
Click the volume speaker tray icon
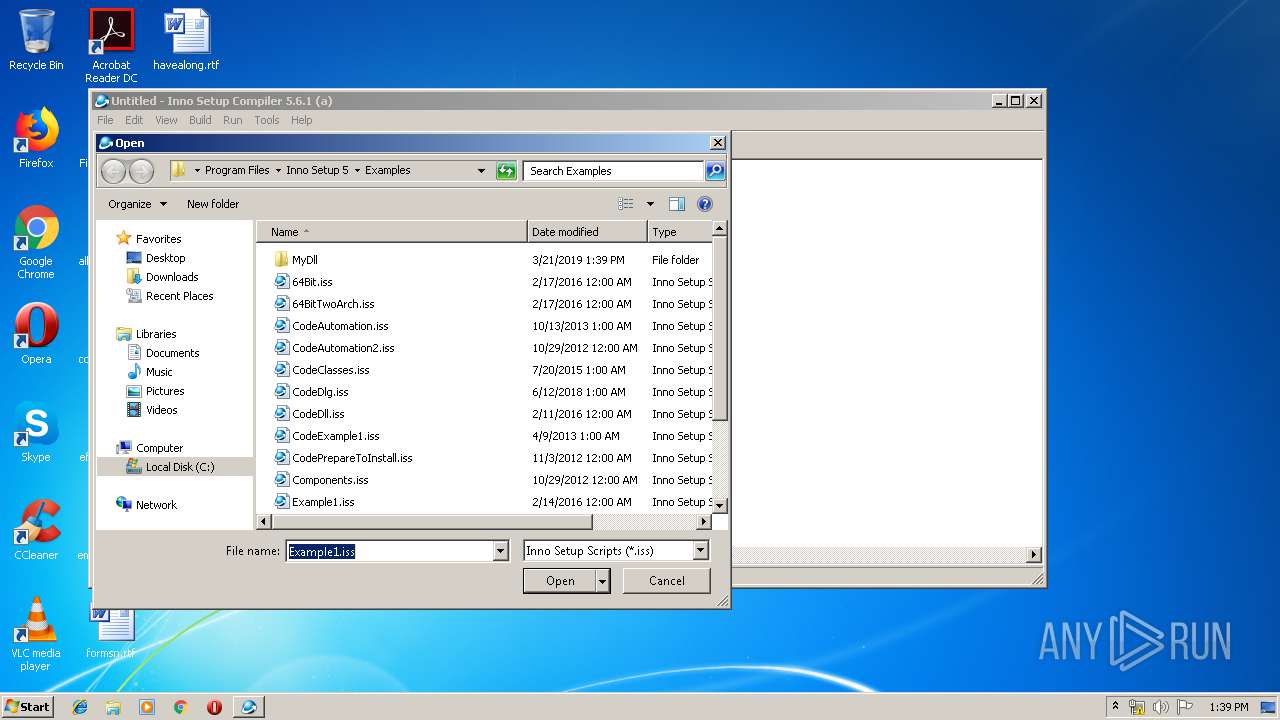[1160, 707]
